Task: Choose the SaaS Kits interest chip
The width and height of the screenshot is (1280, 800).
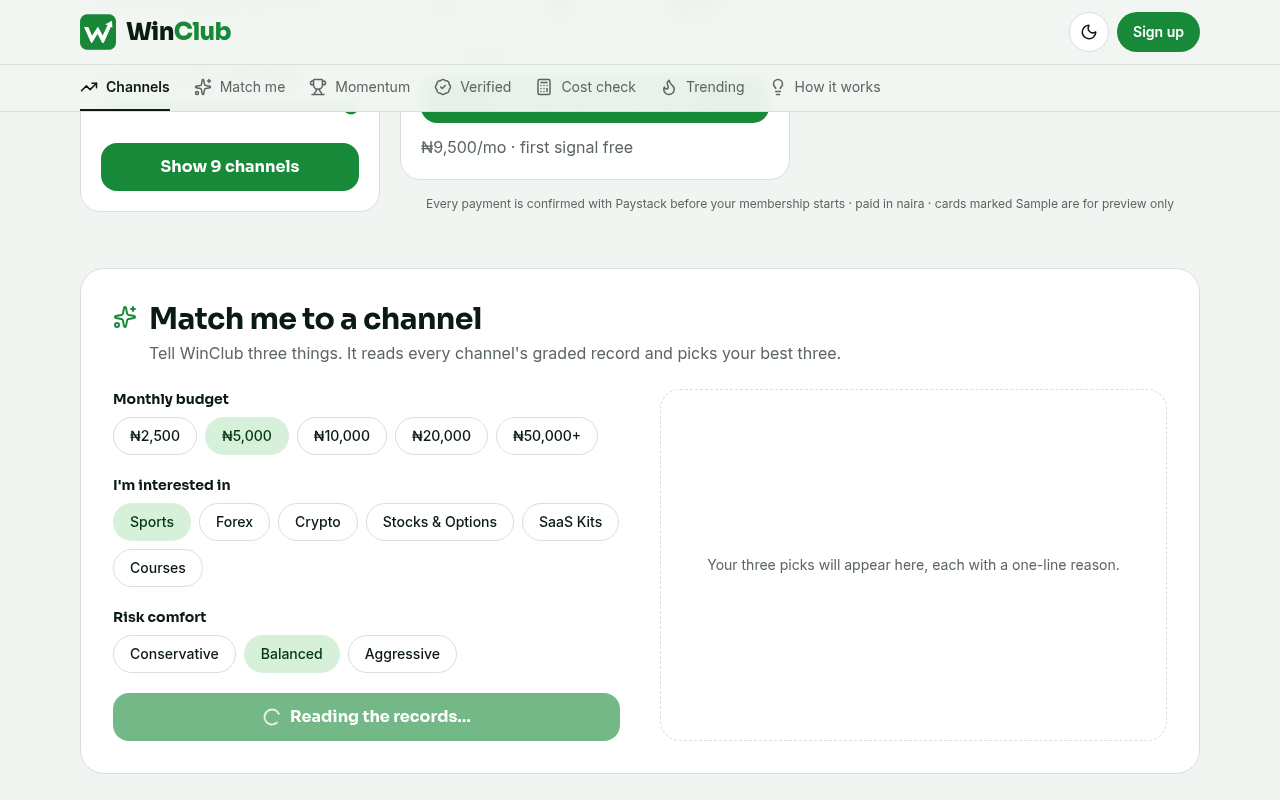Action: pyautogui.click(x=570, y=522)
